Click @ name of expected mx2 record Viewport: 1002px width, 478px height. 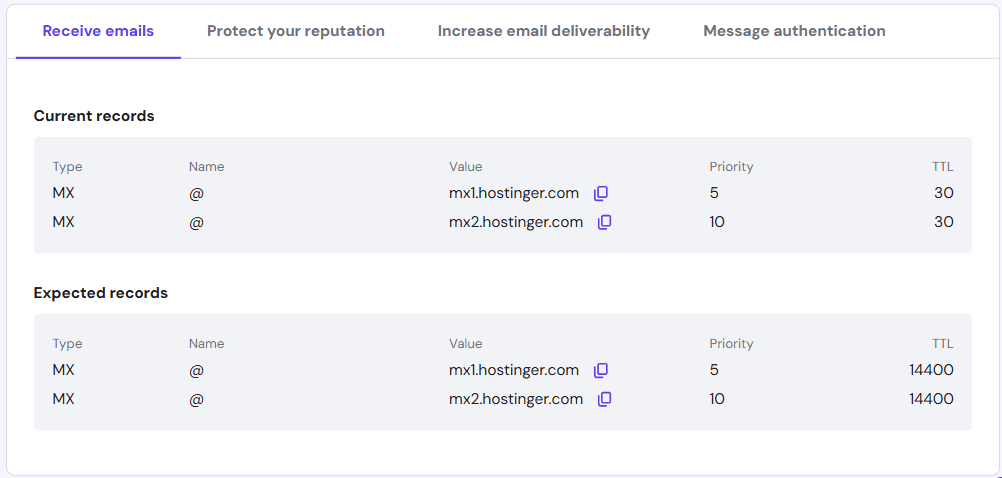[196, 399]
